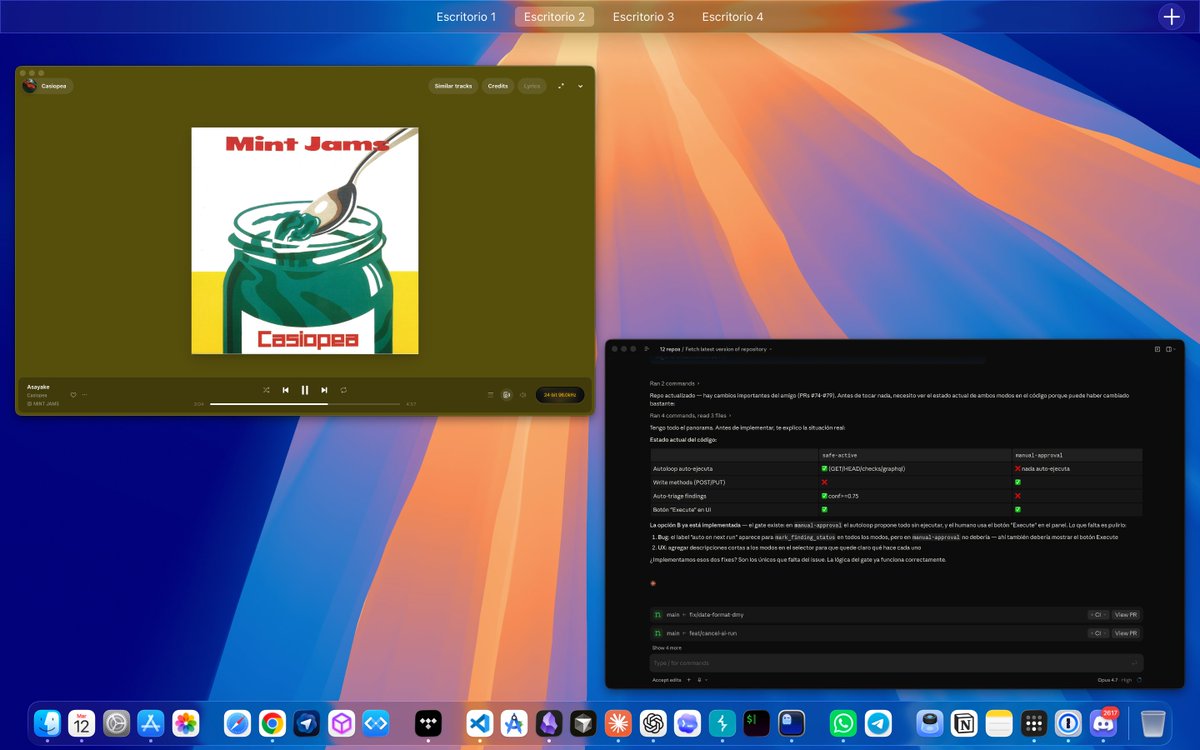Open the Opus 4.7 model selector
The width and height of the screenshot is (1200, 750).
pyautogui.click(x=1107, y=680)
